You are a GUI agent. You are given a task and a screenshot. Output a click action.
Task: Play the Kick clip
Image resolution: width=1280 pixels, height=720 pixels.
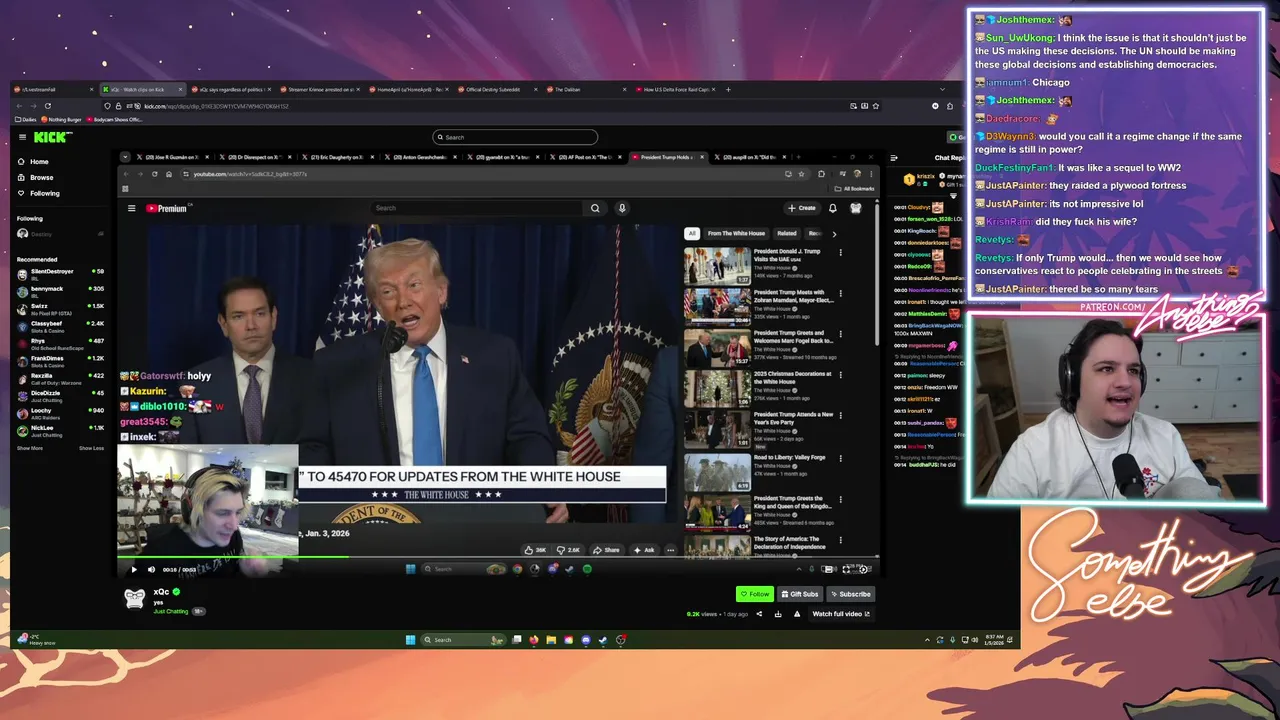(x=134, y=570)
